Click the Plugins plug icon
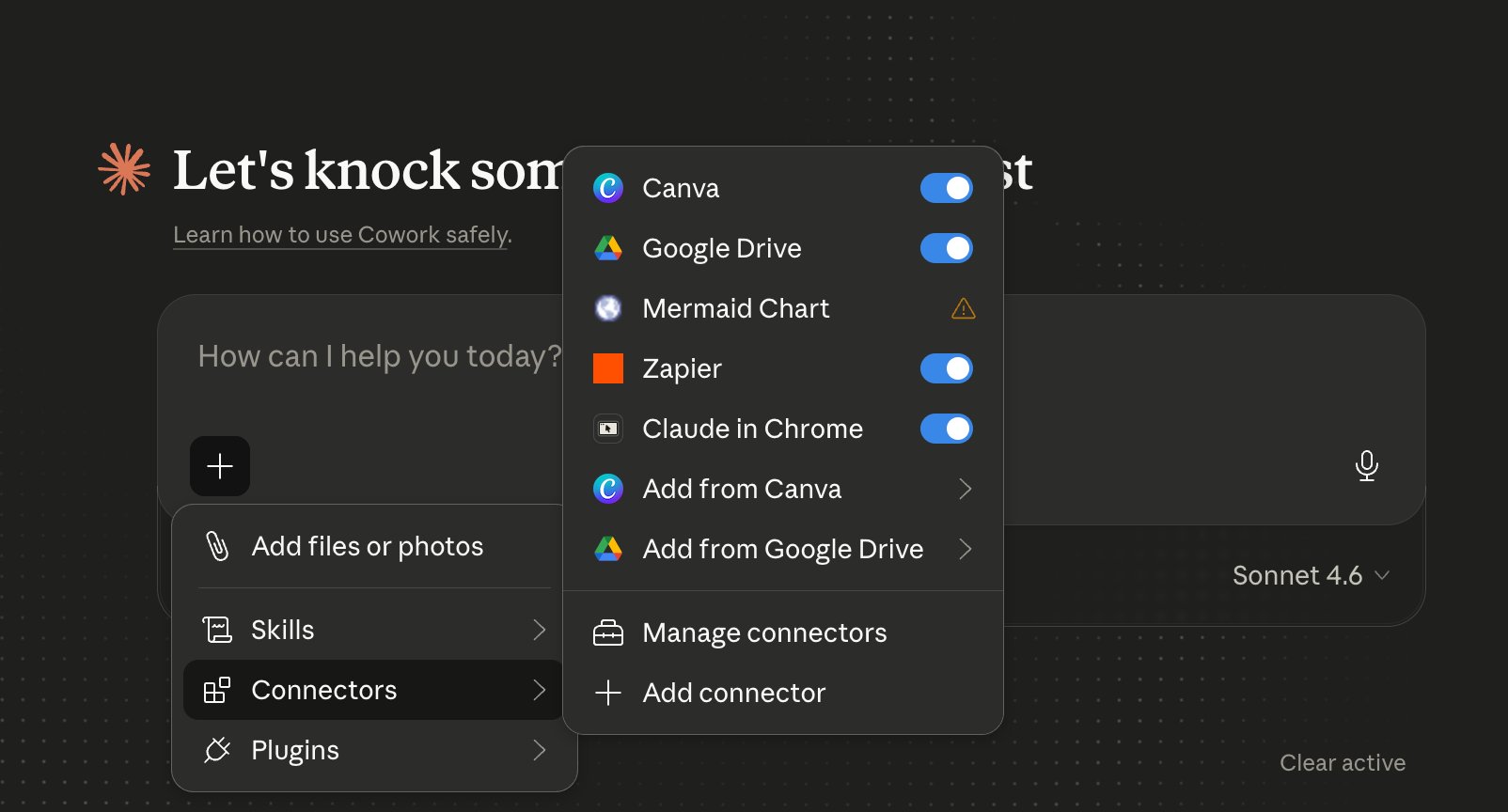The width and height of the screenshot is (1508, 812). [x=217, y=750]
